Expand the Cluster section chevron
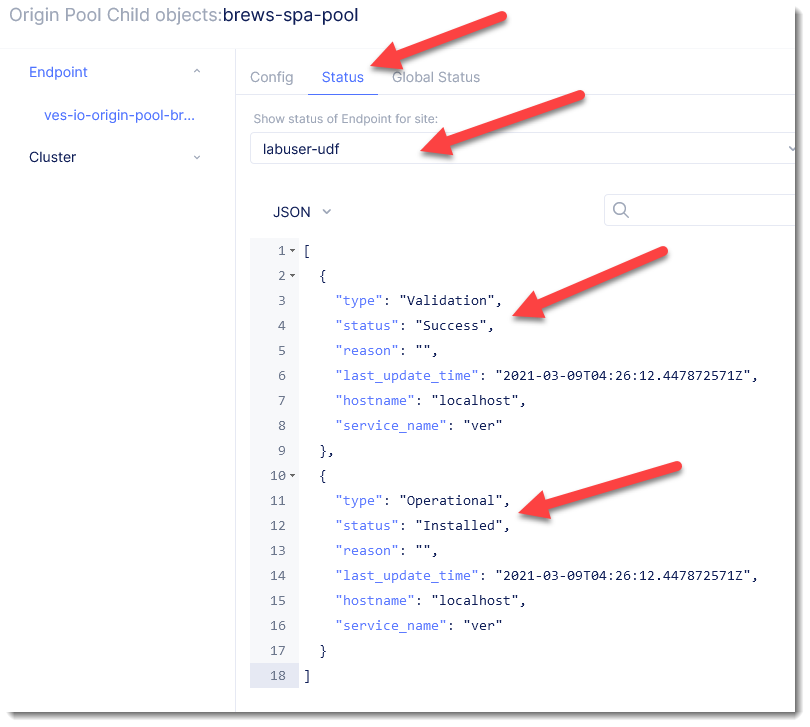Image resolution: width=810 pixels, height=727 pixels. [197, 157]
